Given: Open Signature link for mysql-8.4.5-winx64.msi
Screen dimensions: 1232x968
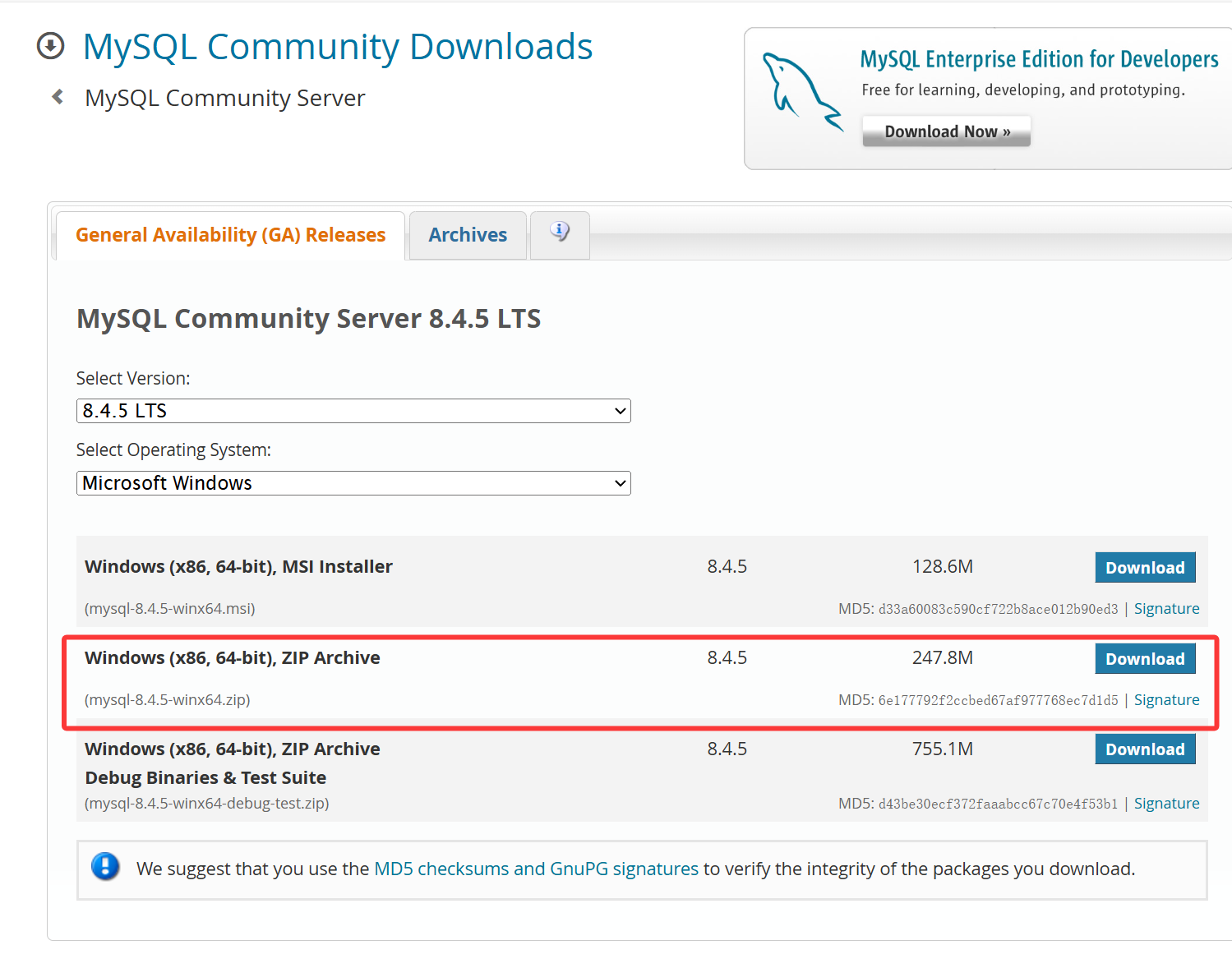Looking at the screenshot, I should [1166, 609].
